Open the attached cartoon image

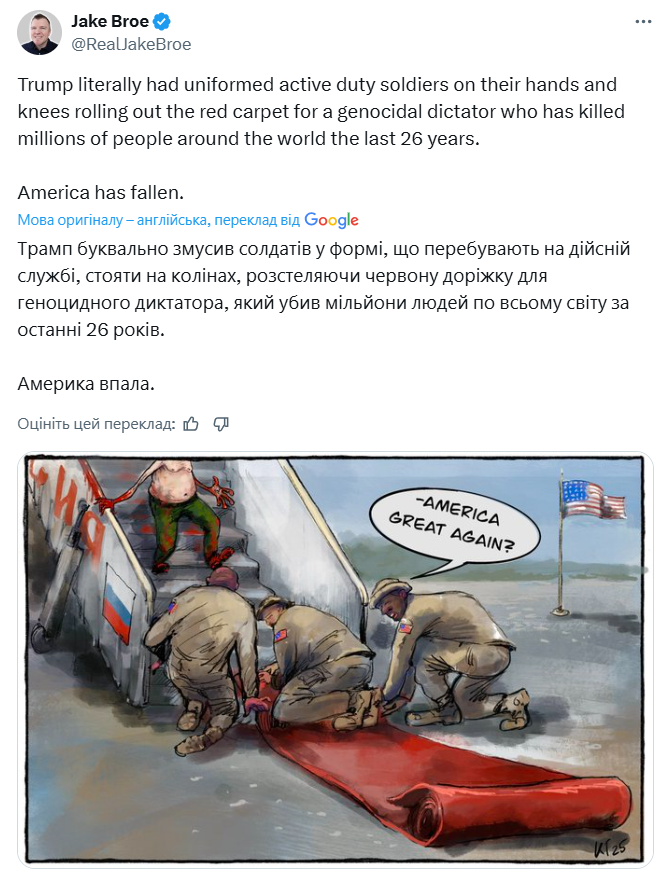[x=335, y=660]
